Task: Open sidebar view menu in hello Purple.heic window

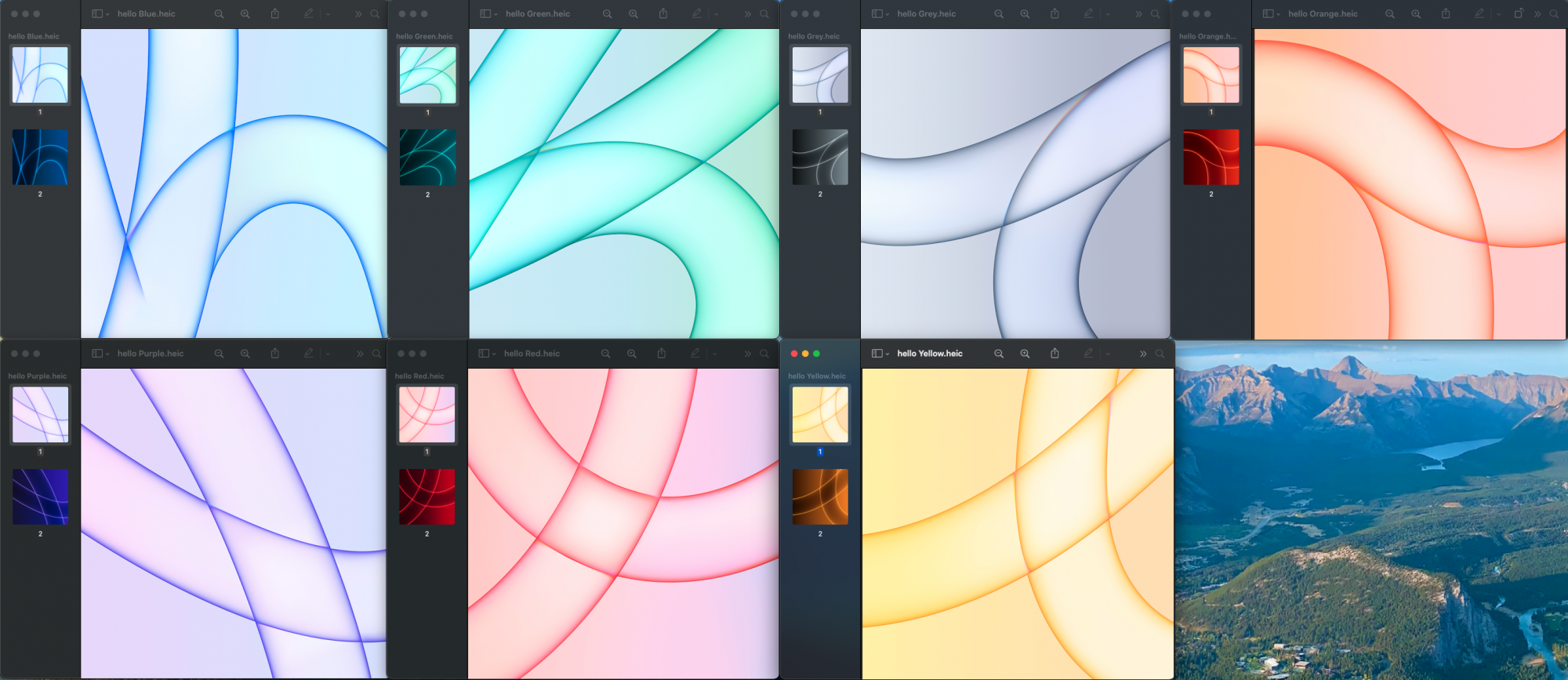Action: click(100, 354)
